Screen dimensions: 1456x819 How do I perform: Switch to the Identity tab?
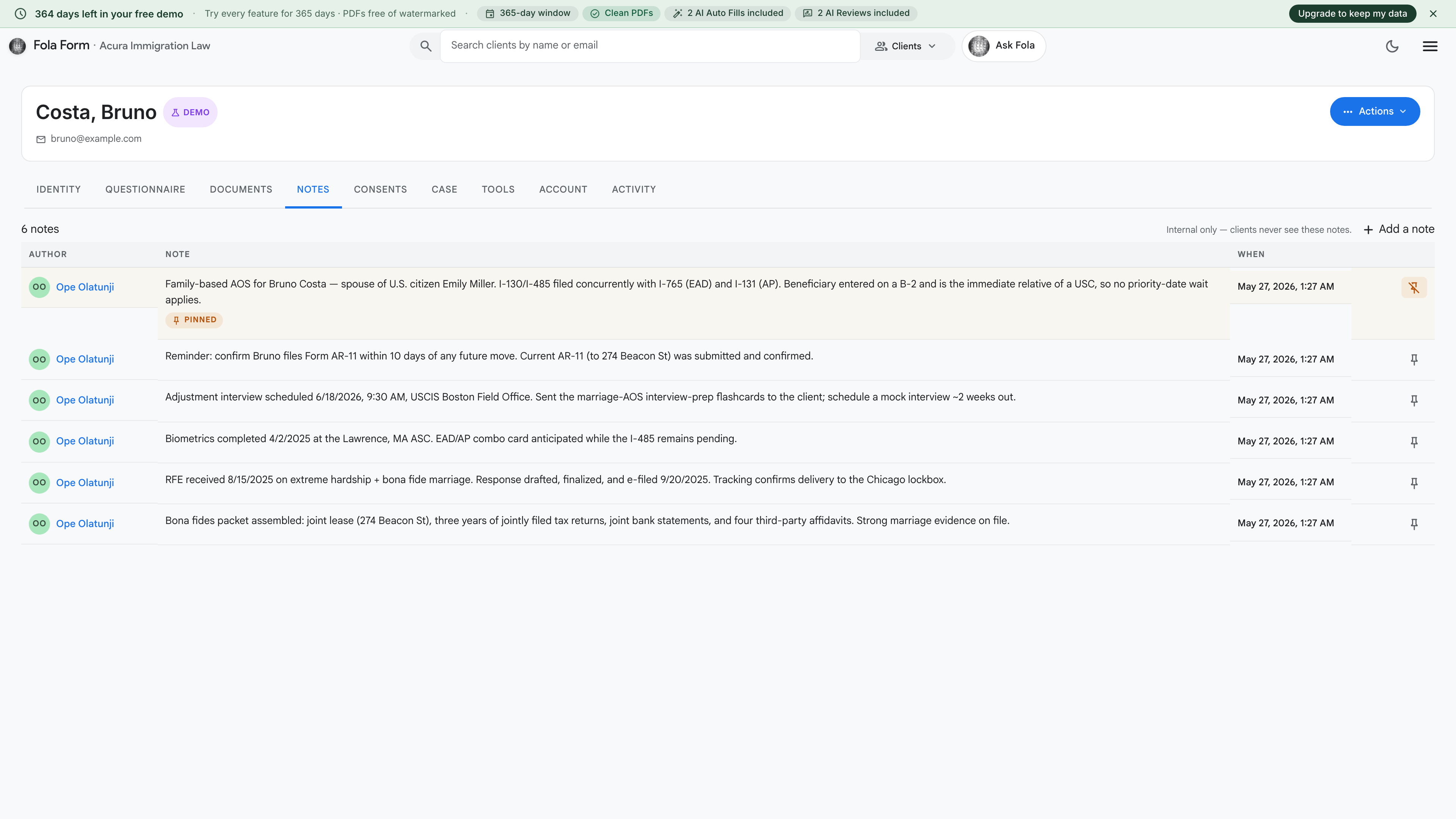point(58,189)
